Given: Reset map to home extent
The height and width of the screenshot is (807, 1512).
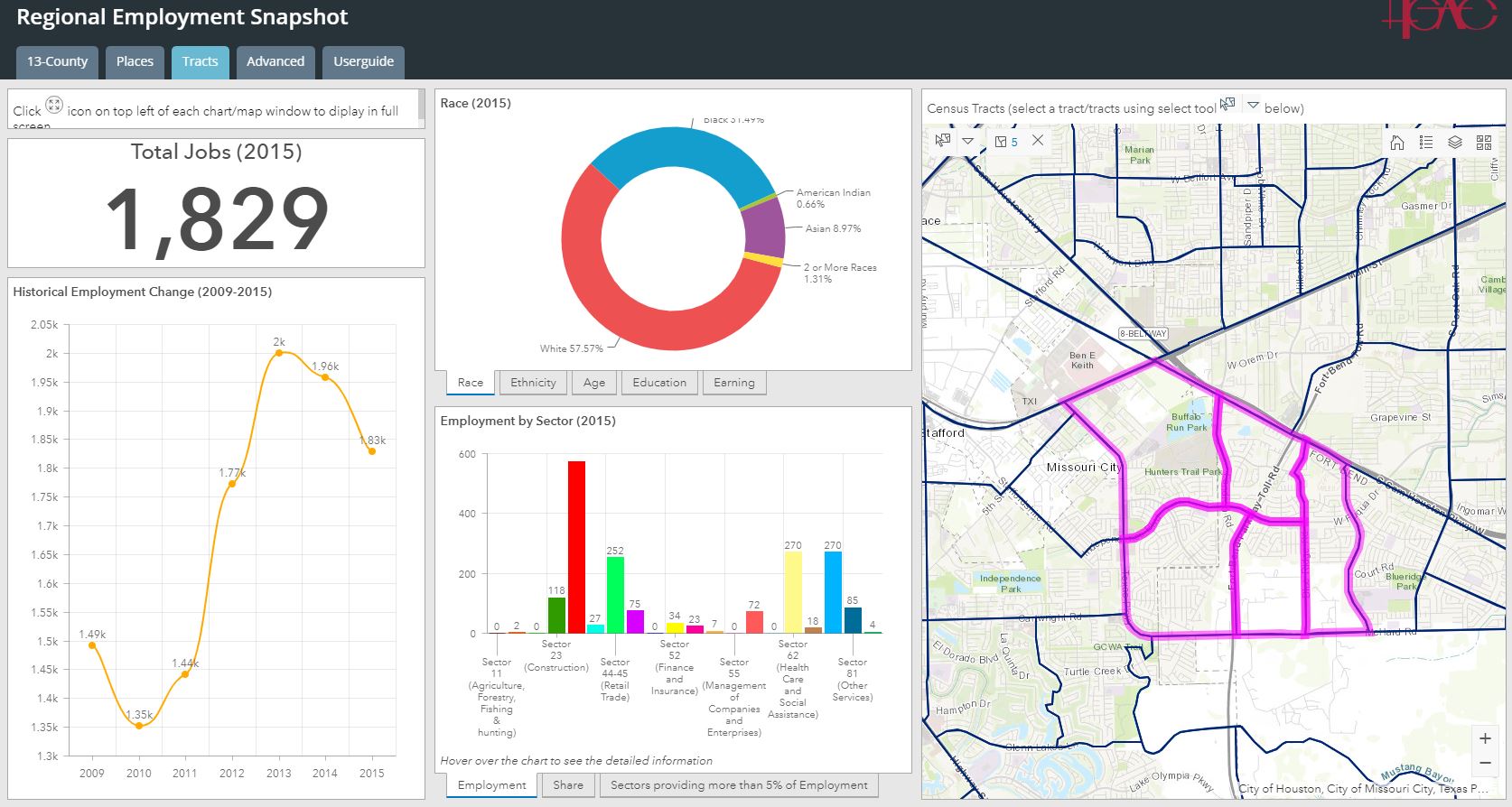Looking at the screenshot, I should pos(1397,143).
